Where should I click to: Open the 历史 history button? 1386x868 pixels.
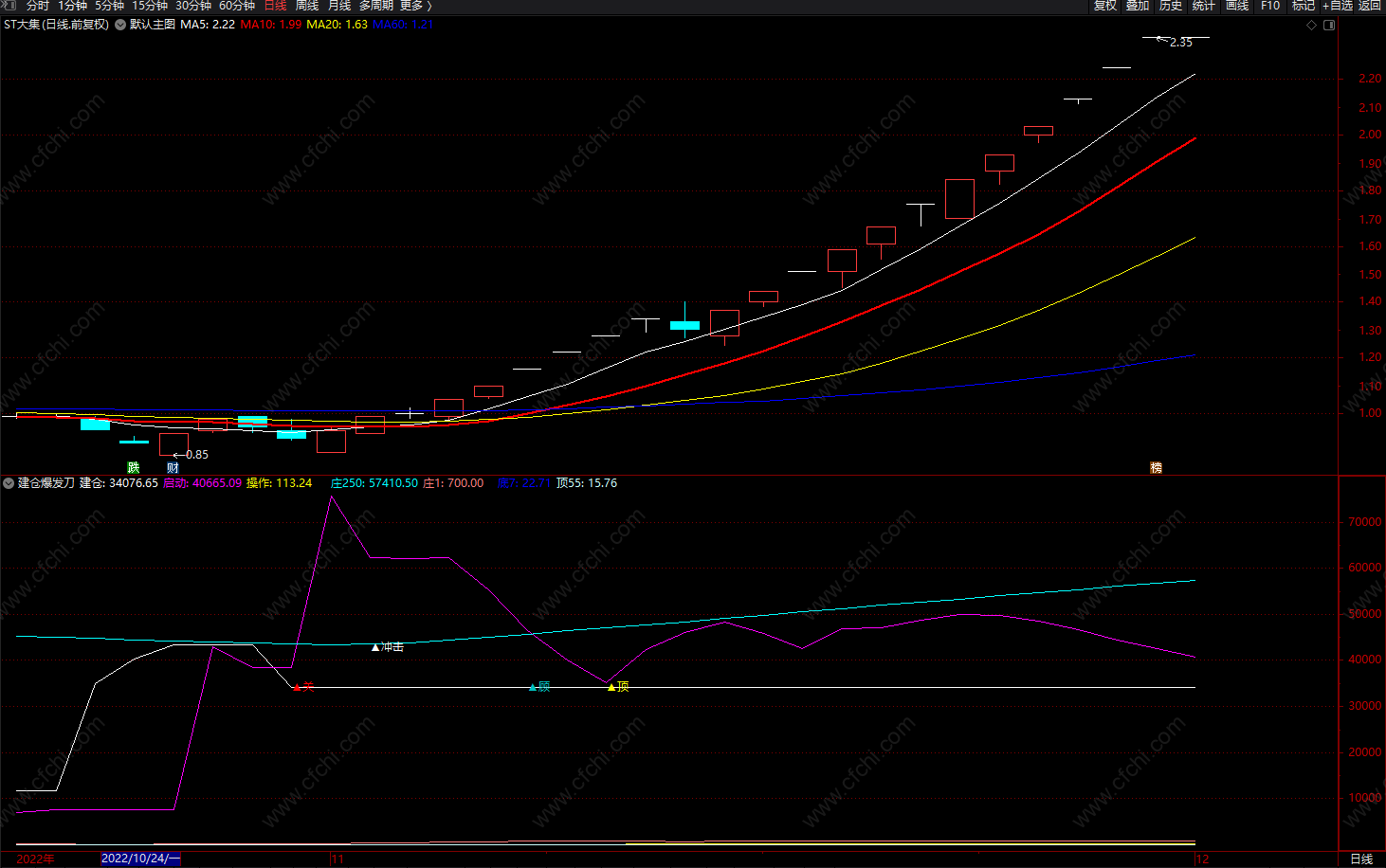1171,6
